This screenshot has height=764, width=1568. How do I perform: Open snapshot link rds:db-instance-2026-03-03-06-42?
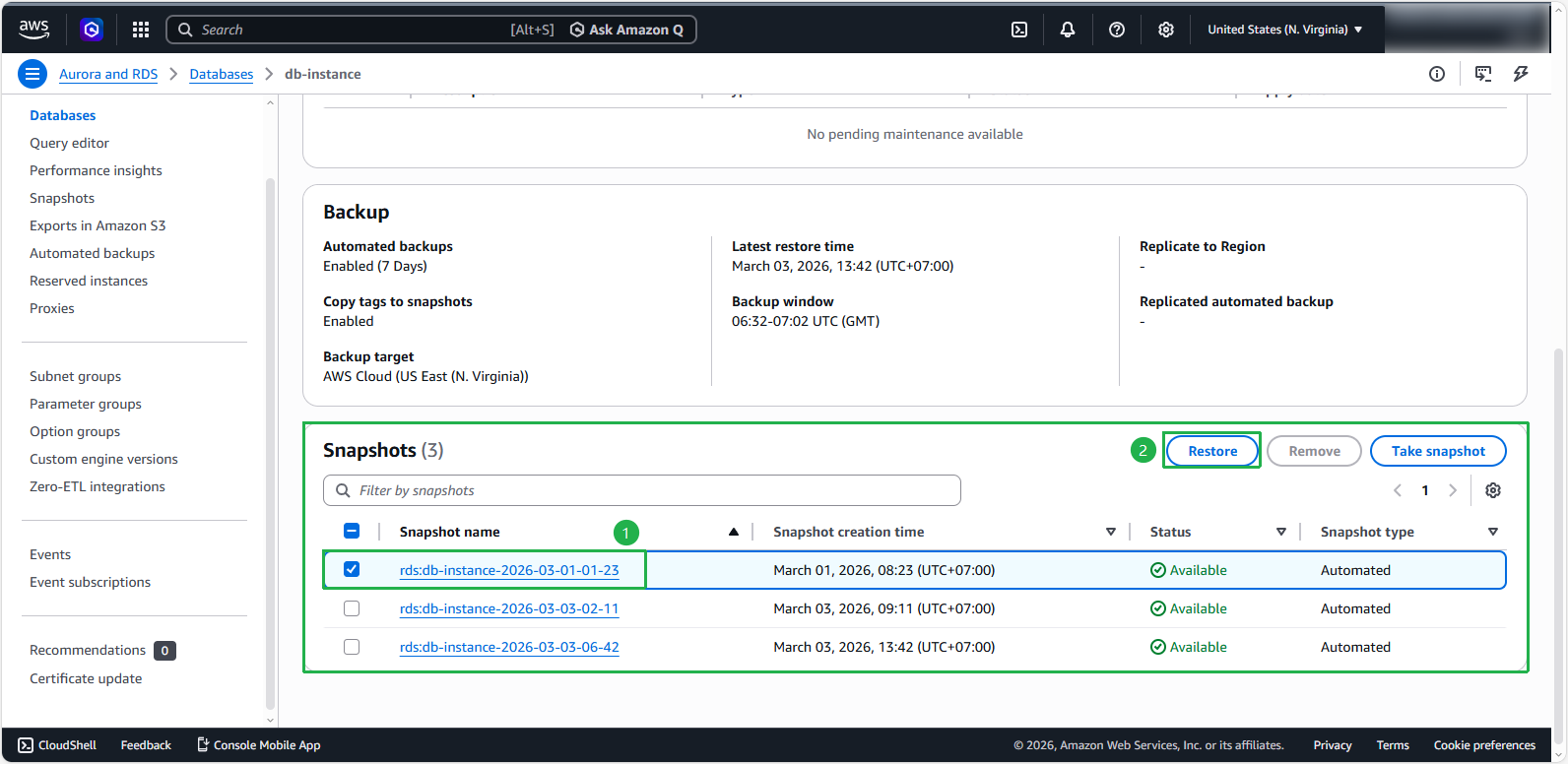[x=509, y=647]
